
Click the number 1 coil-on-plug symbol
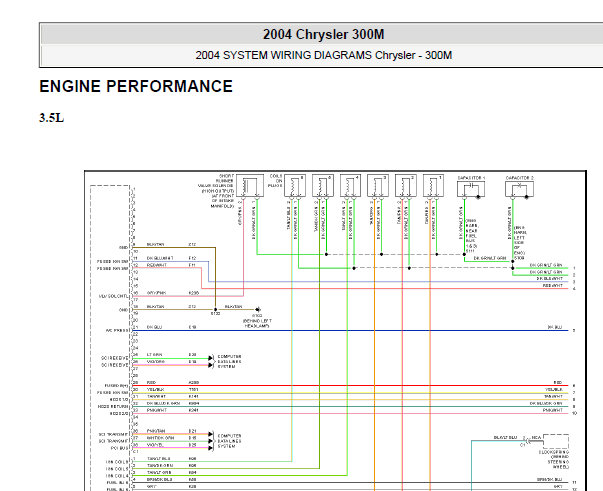[433, 186]
